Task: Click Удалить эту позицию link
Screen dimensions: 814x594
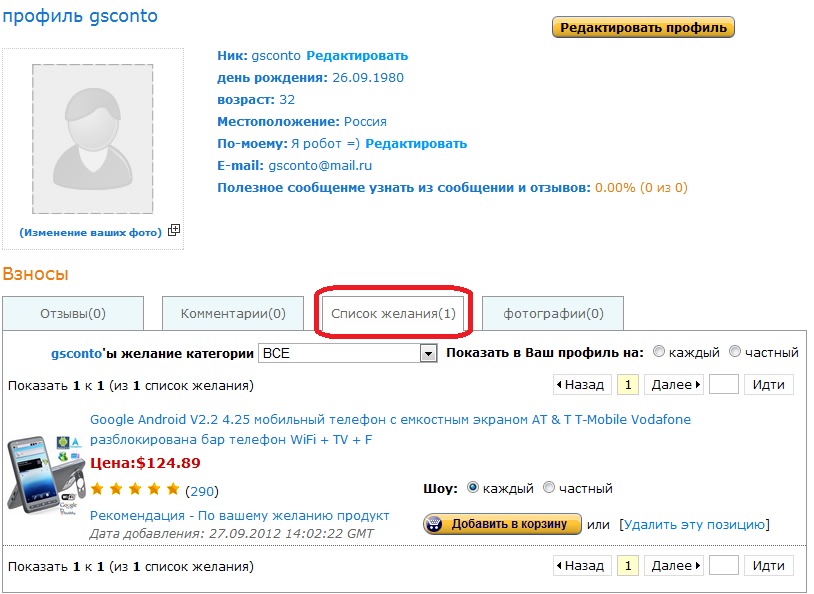Action: tap(694, 524)
